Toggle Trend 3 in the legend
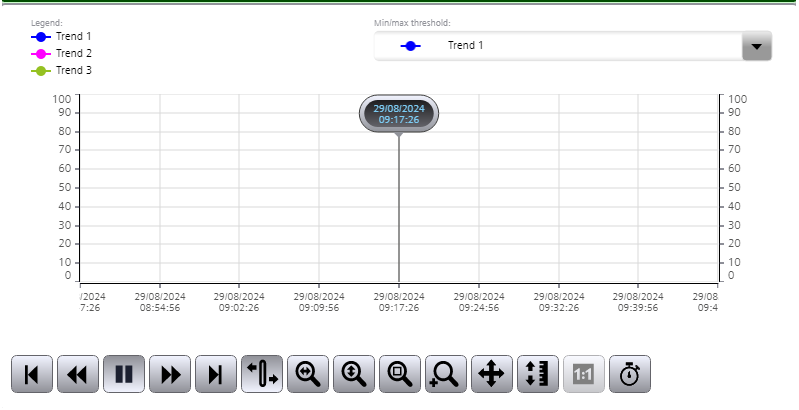 [61, 71]
